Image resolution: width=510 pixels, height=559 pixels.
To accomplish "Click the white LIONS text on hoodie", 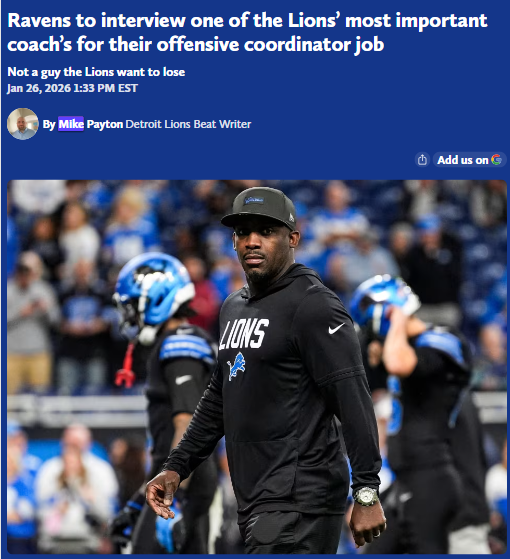I will (244, 334).
